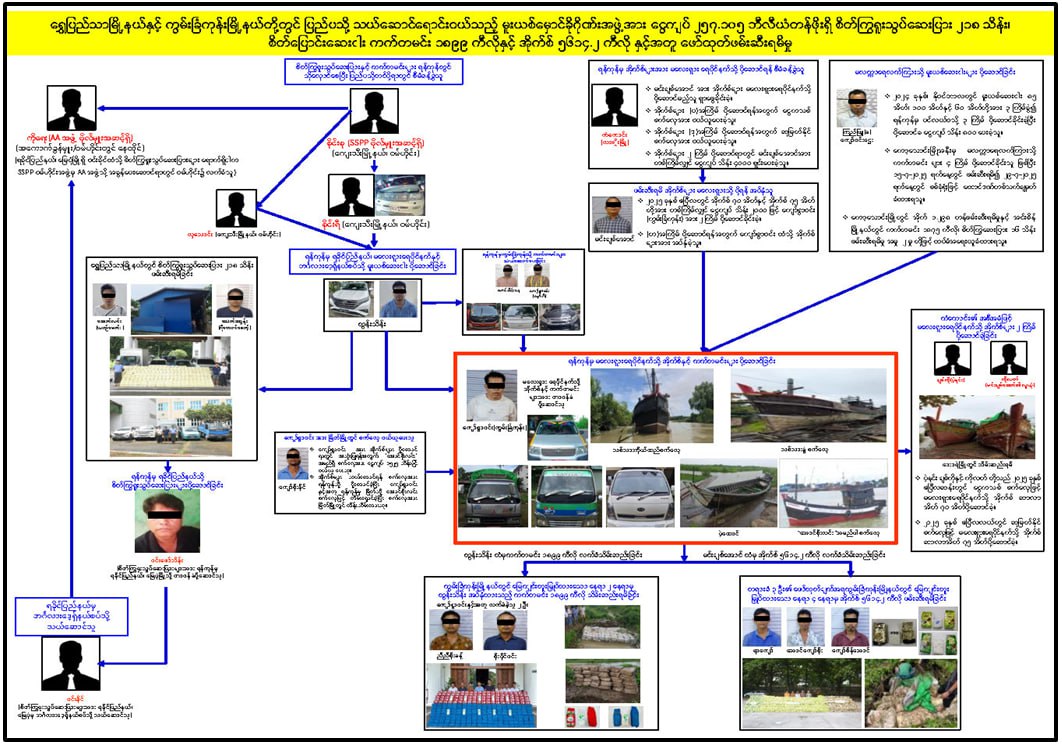Click the silhouette above the red 'SSPP' caption

pyautogui.click(x=373, y=111)
